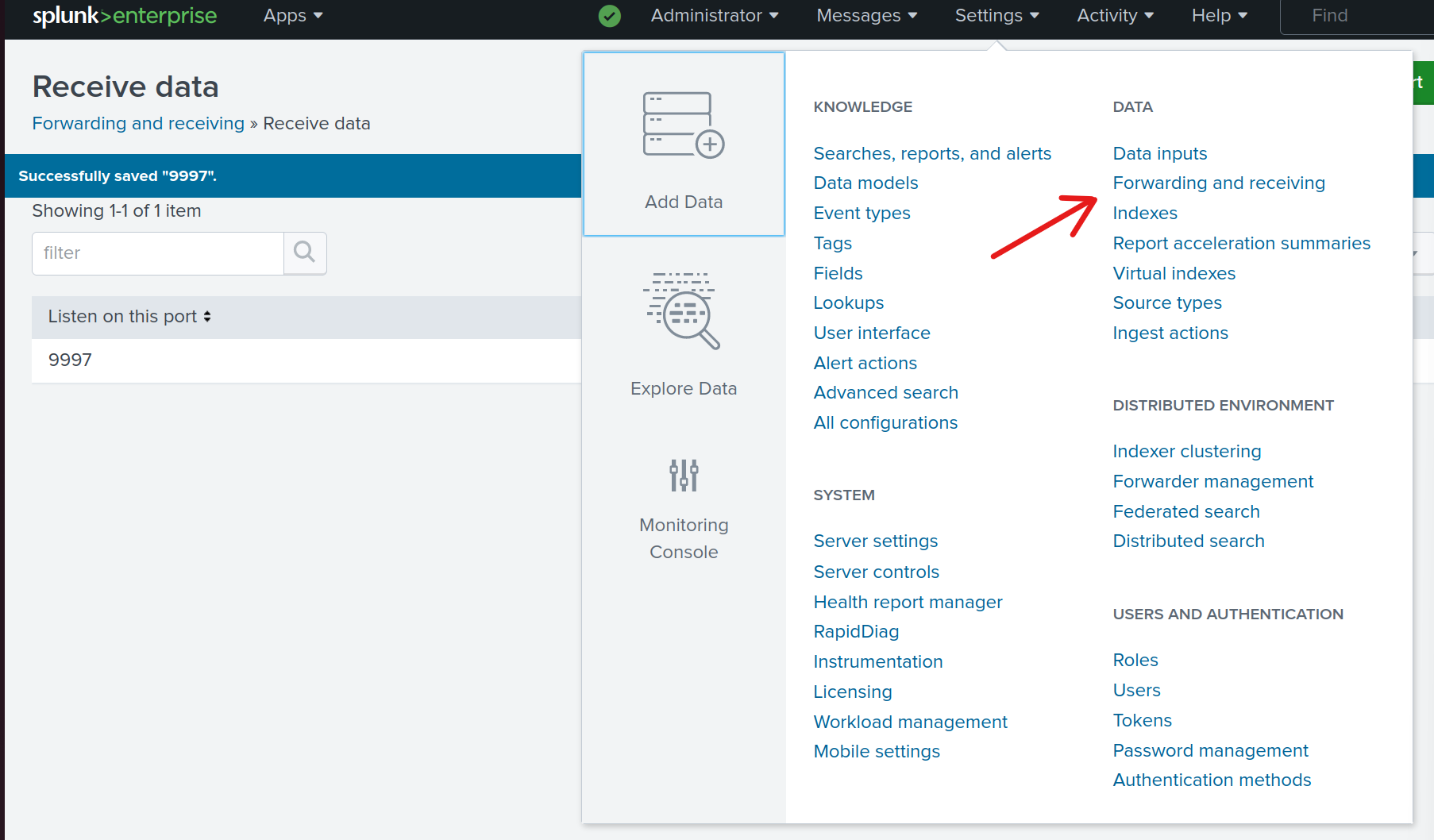This screenshot has width=1434, height=840.
Task: Open the Explore Data icon
Action: click(x=683, y=310)
